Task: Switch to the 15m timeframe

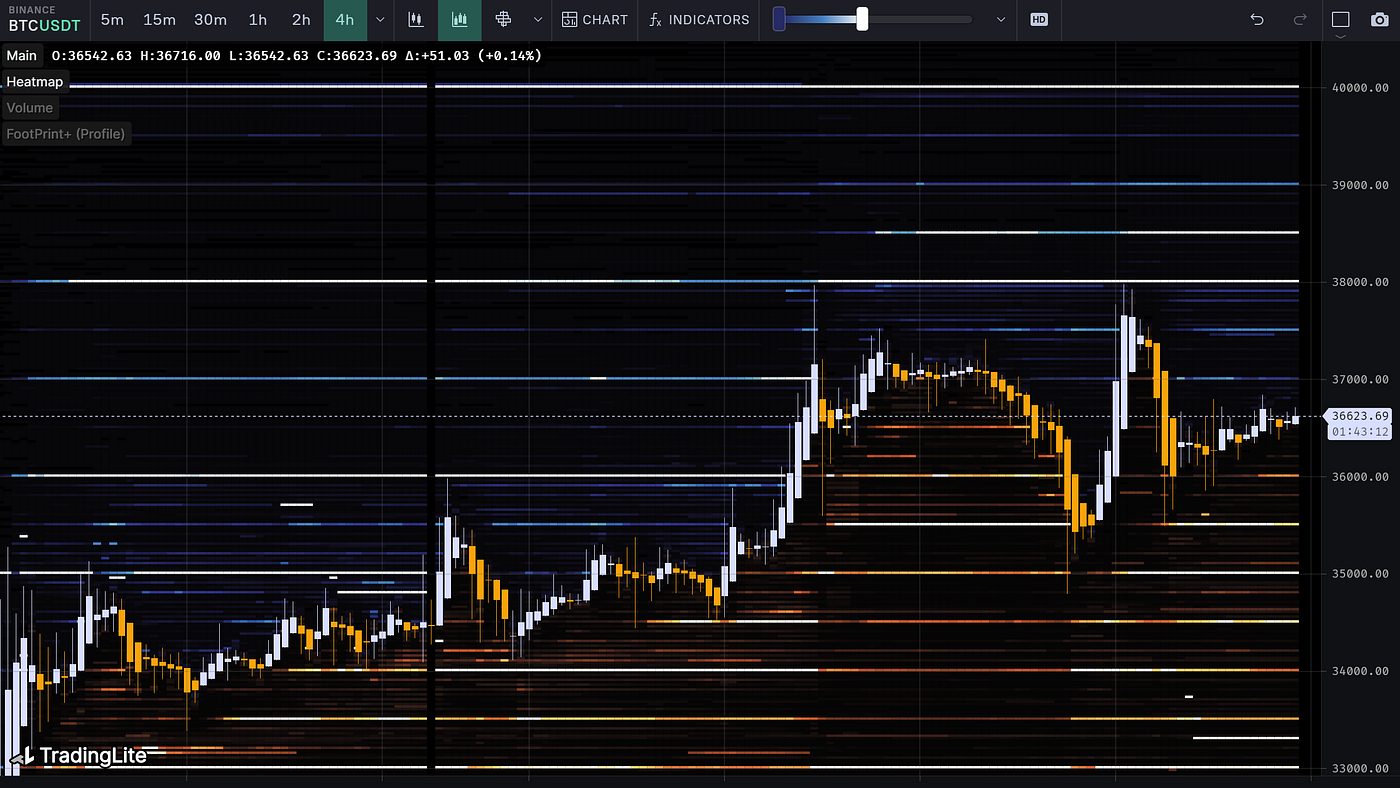Action: [x=159, y=20]
